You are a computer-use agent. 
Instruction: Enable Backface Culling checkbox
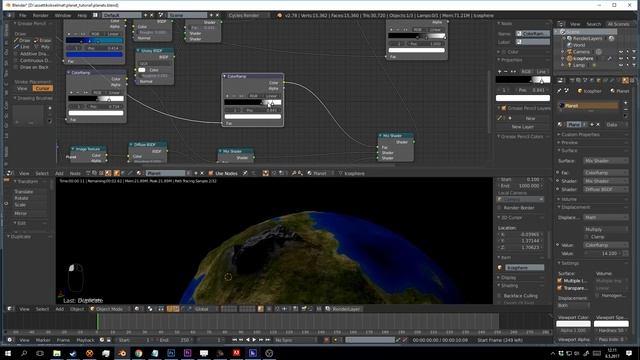point(500,296)
